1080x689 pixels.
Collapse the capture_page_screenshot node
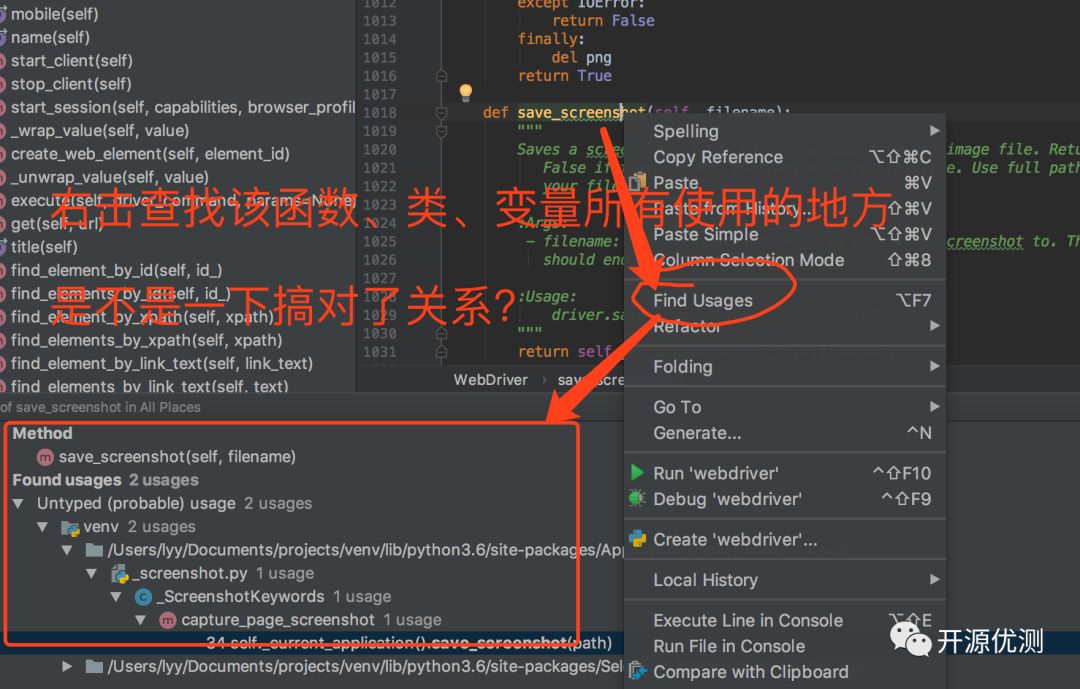click(x=141, y=620)
